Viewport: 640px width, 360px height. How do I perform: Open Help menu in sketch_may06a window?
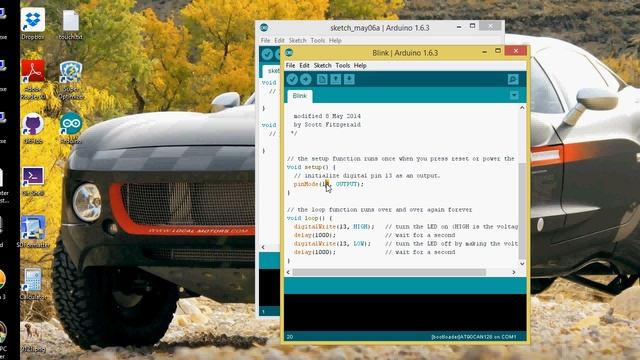click(x=335, y=40)
